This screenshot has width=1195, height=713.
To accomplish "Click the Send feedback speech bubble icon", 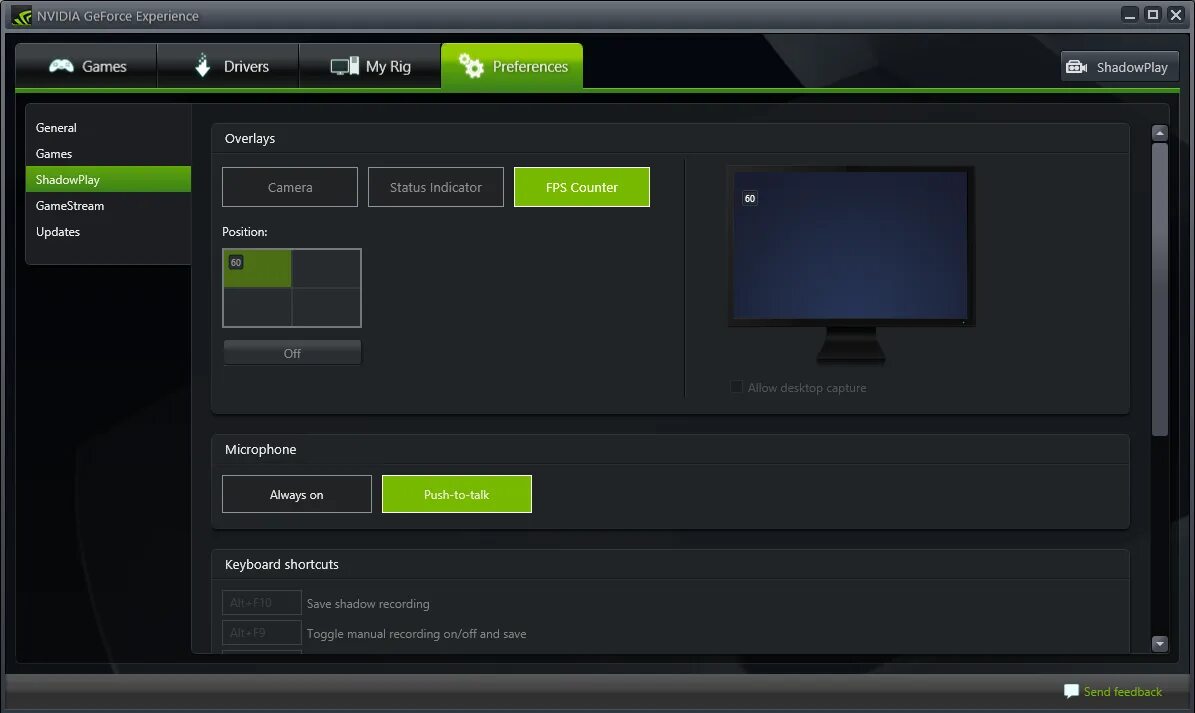I will pyautogui.click(x=1071, y=691).
